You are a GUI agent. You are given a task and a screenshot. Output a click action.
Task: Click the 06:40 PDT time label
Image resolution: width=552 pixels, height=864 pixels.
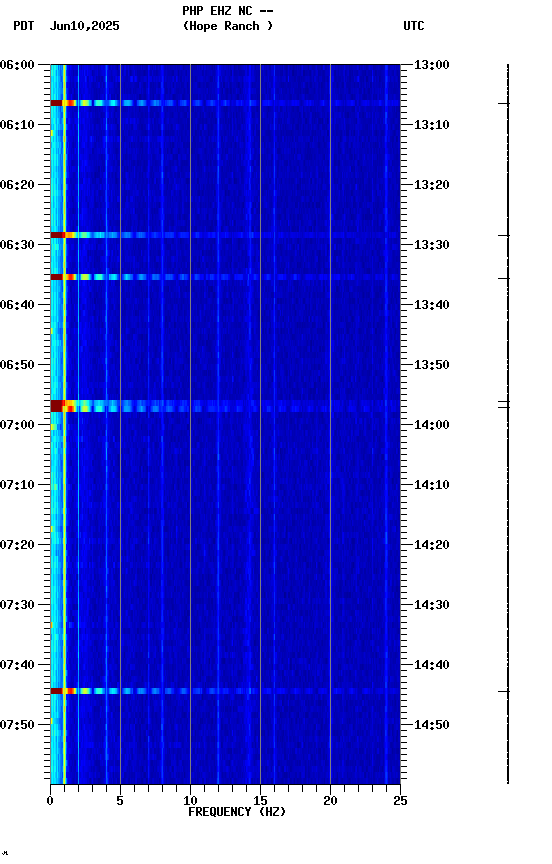17,305
